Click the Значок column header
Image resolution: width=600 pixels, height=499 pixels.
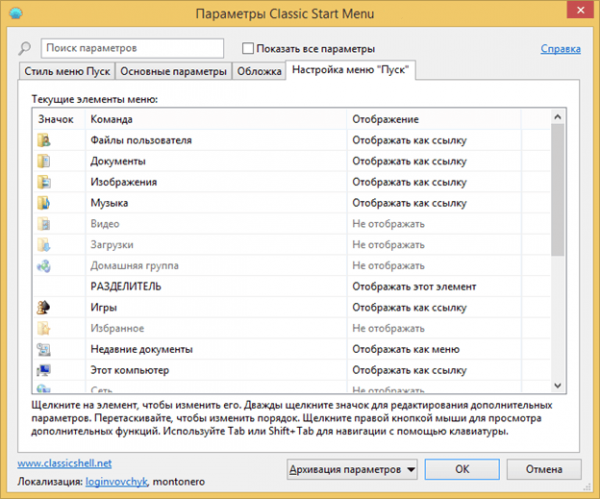click(x=56, y=119)
